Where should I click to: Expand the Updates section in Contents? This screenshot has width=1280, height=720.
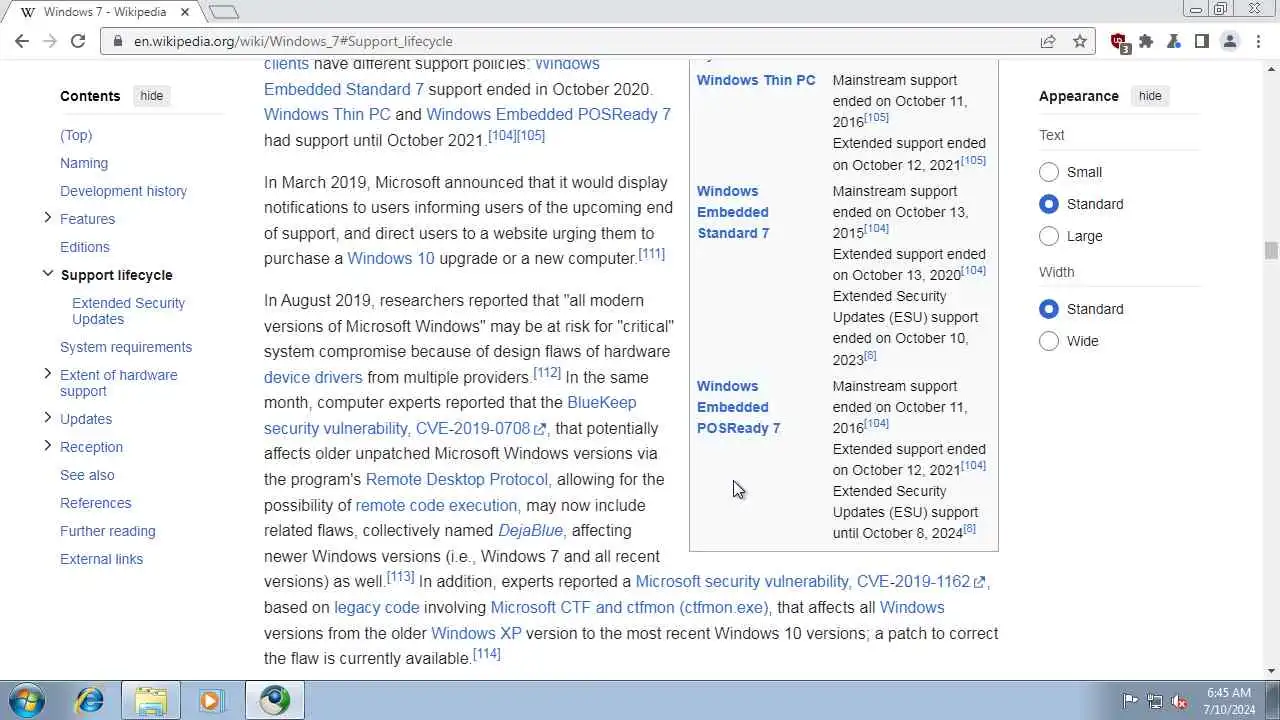point(47,418)
